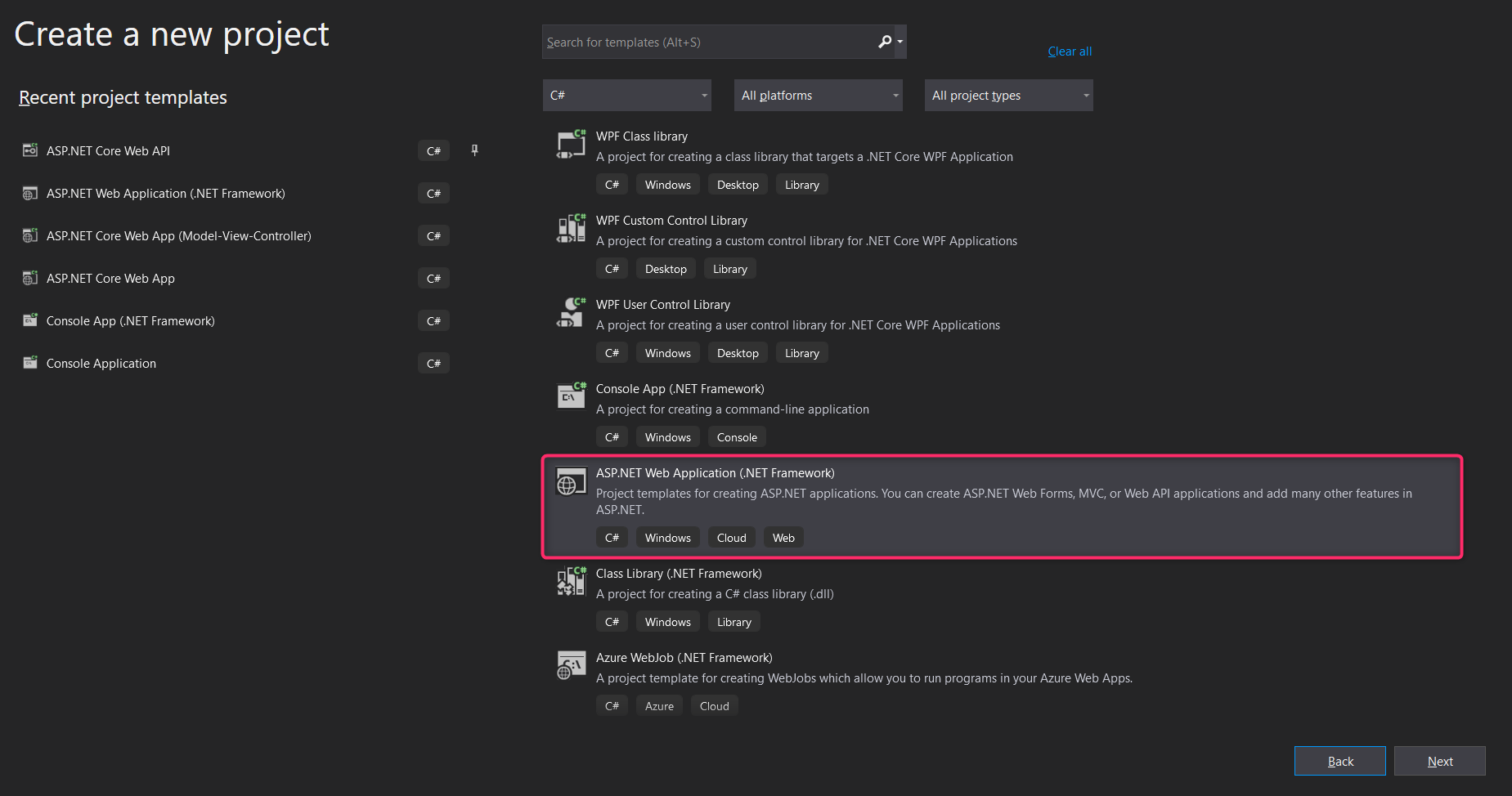The height and width of the screenshot is (796, 1512).
Task: Click the Desktop tag under WPF User Control Library
Action: tap(738, 353)
